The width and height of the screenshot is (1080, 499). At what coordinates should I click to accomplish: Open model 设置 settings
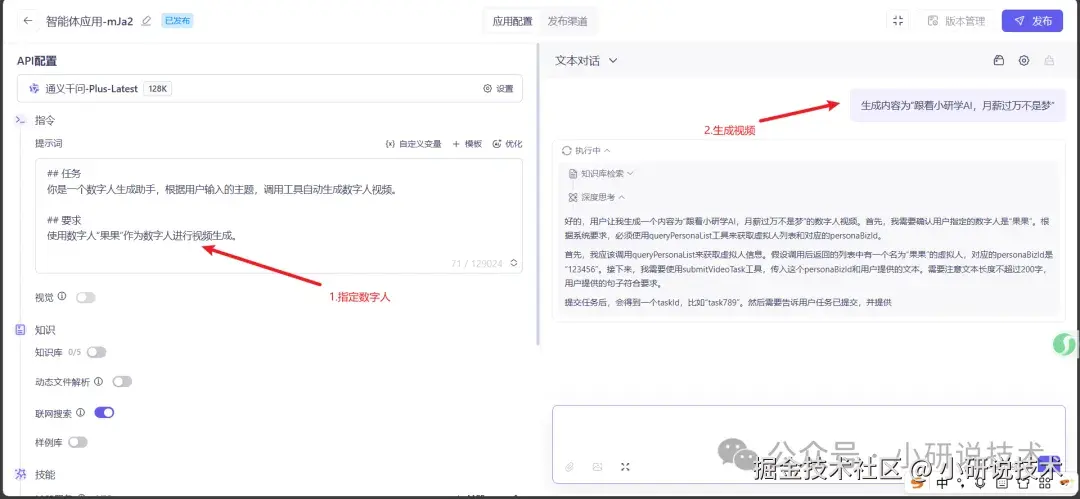pyautogui.click(x=498, y=89)
